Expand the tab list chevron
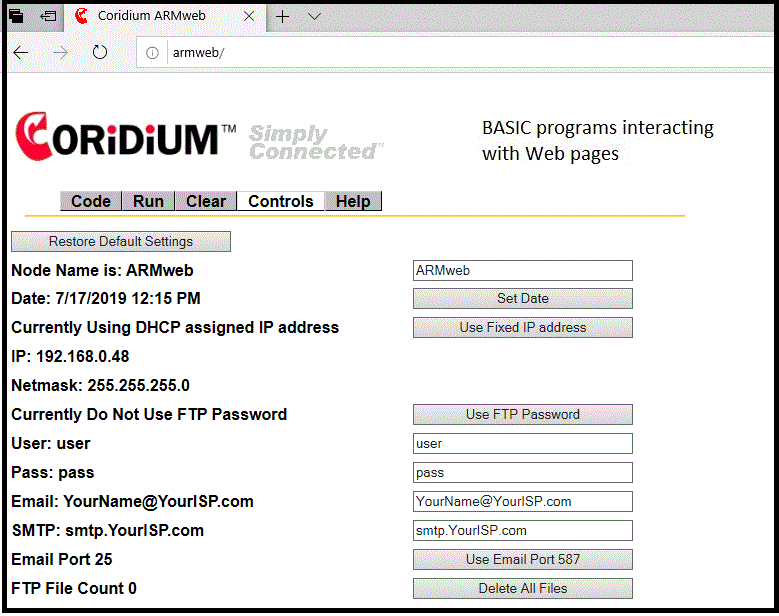 (314, 16)
